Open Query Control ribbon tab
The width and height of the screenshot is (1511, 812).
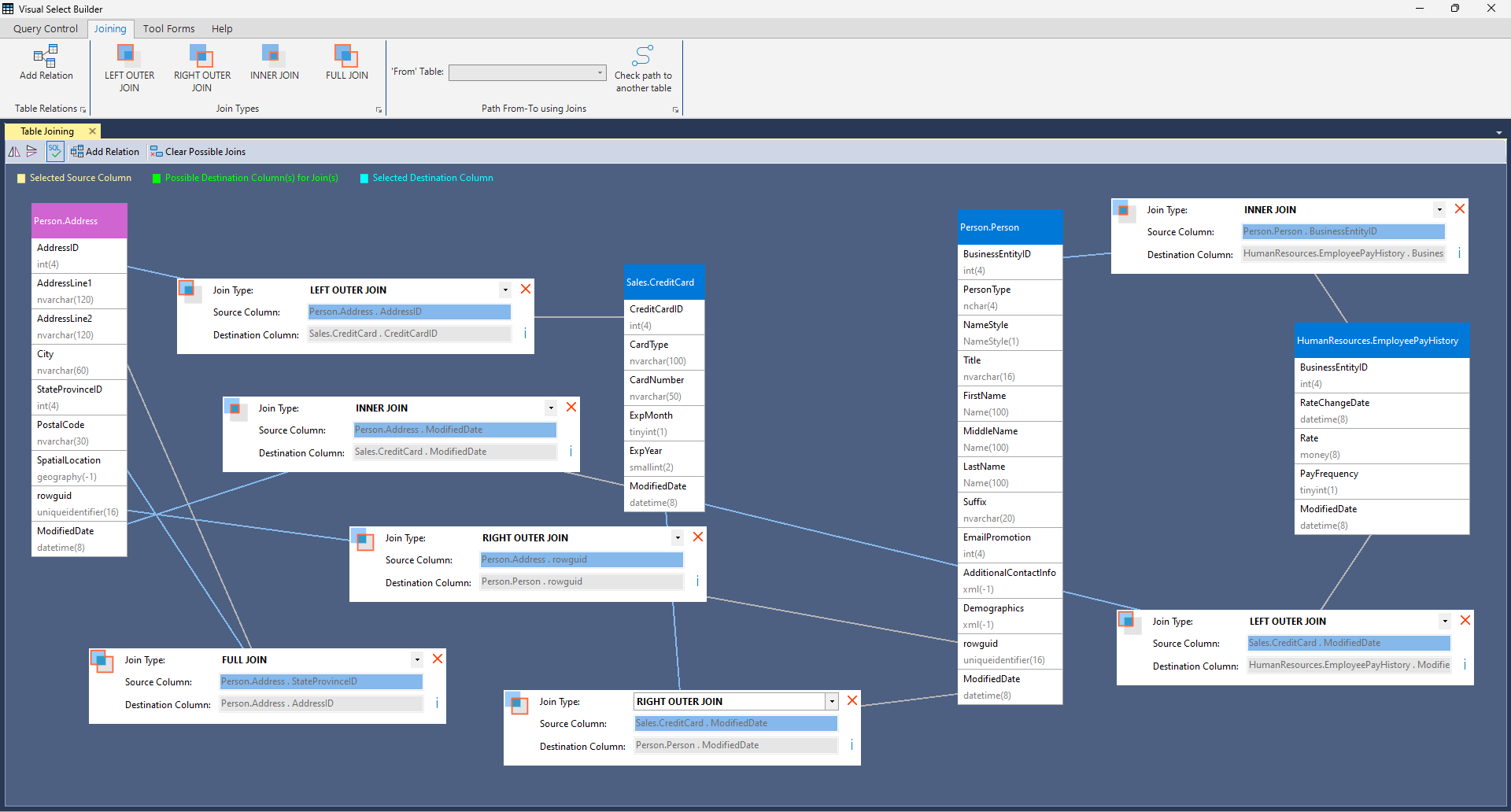click(46, 29)
